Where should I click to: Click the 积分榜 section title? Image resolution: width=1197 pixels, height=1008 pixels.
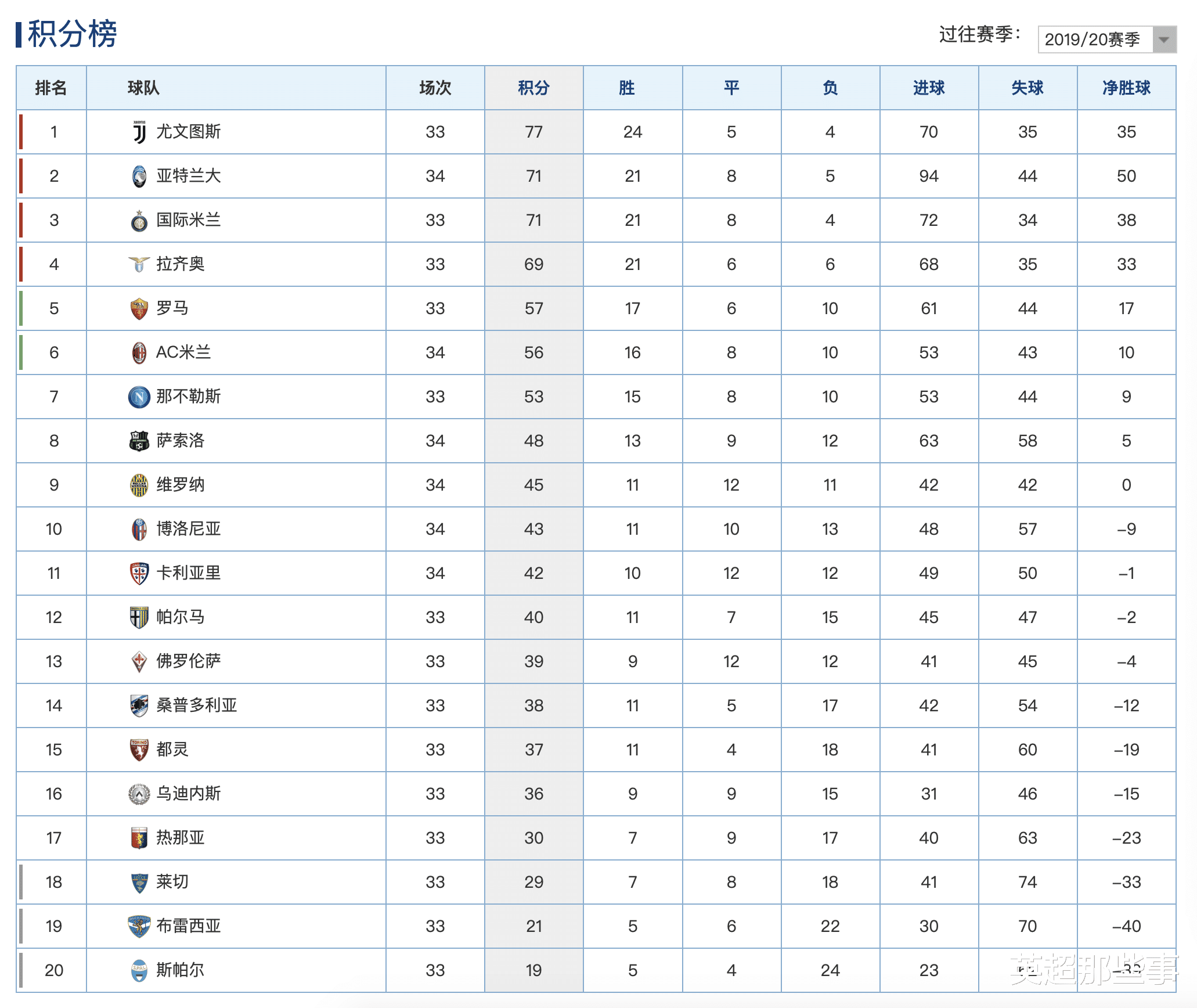coord(72,34)
